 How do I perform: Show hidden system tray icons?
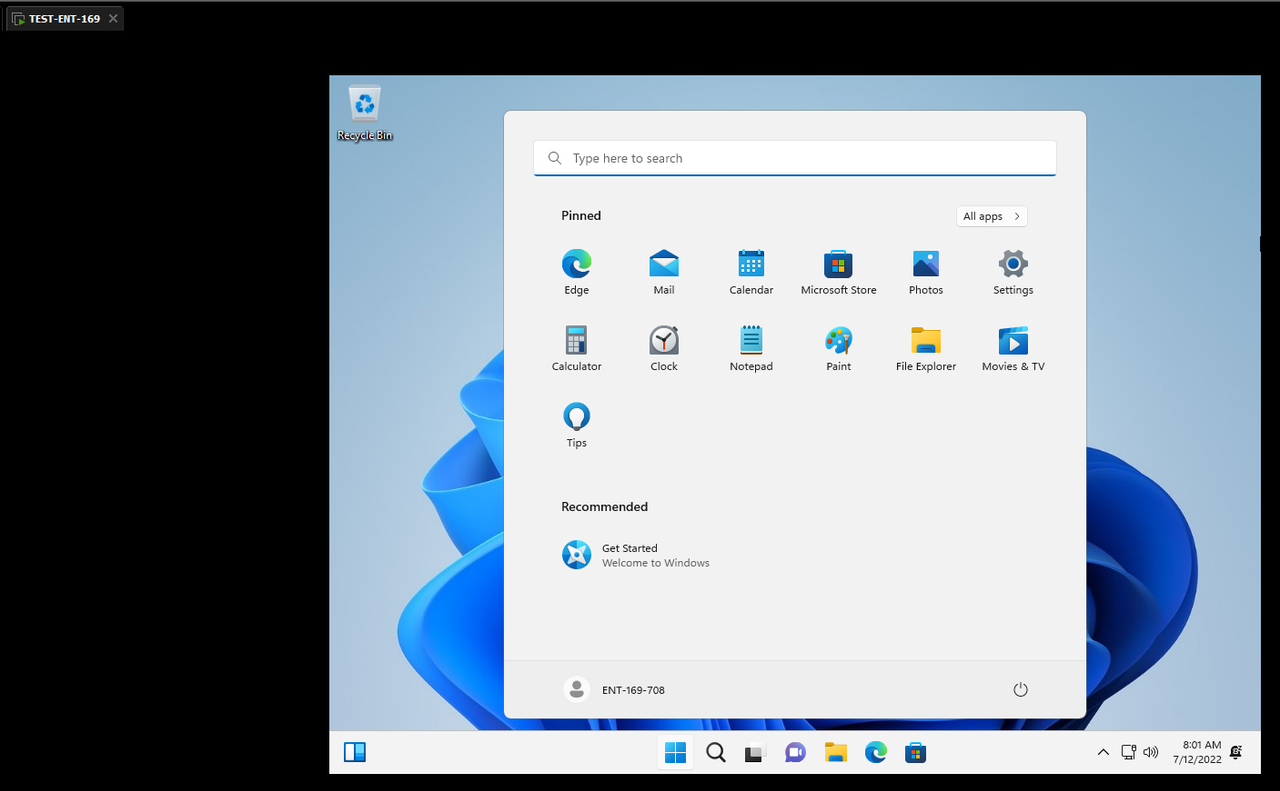pyautogui.click(x=1103, y=752)
